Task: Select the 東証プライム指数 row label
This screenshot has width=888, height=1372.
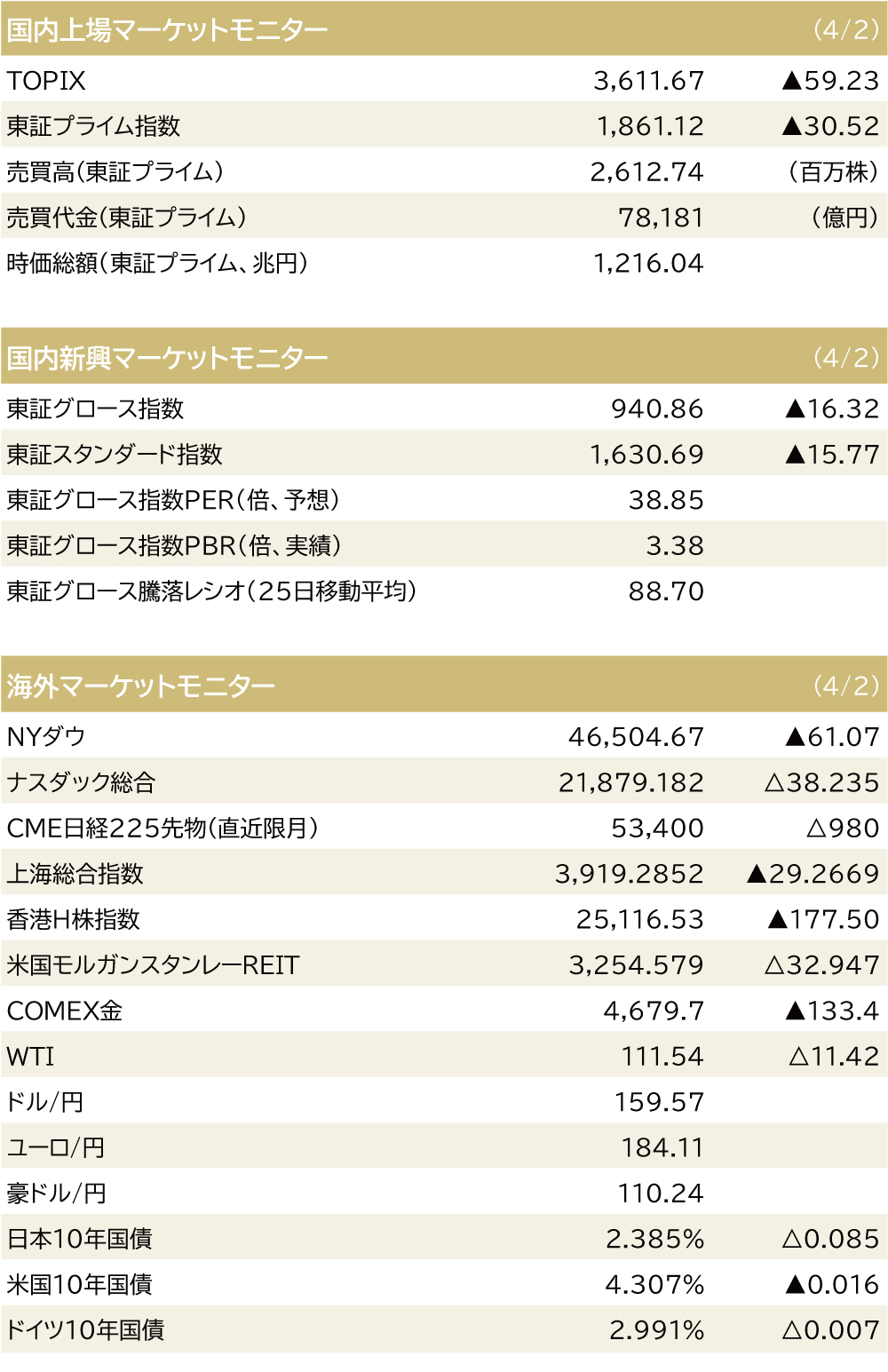Action: 93,126
